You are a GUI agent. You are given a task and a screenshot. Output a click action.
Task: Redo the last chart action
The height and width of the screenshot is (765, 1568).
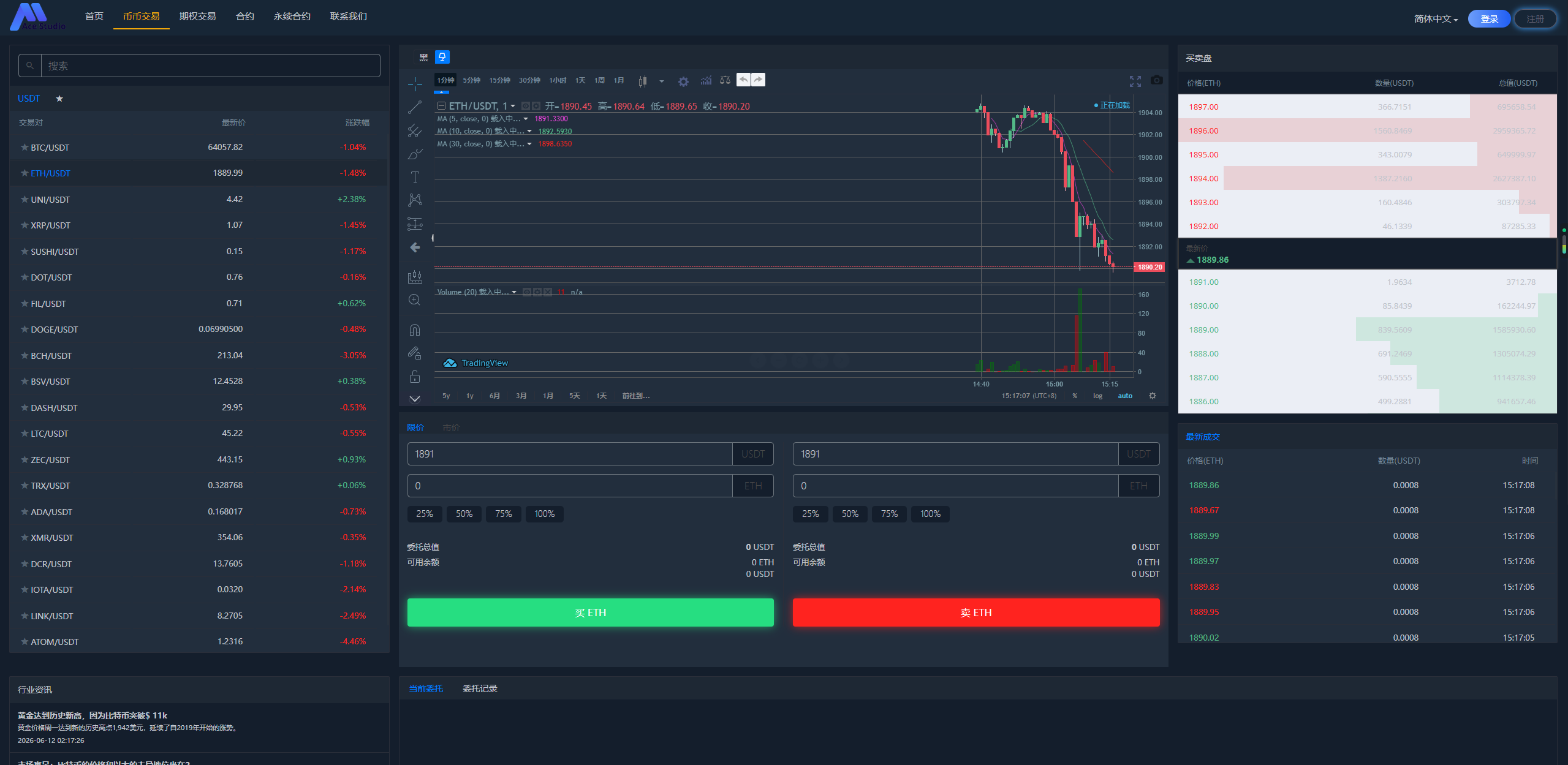[x=758, y=80]
